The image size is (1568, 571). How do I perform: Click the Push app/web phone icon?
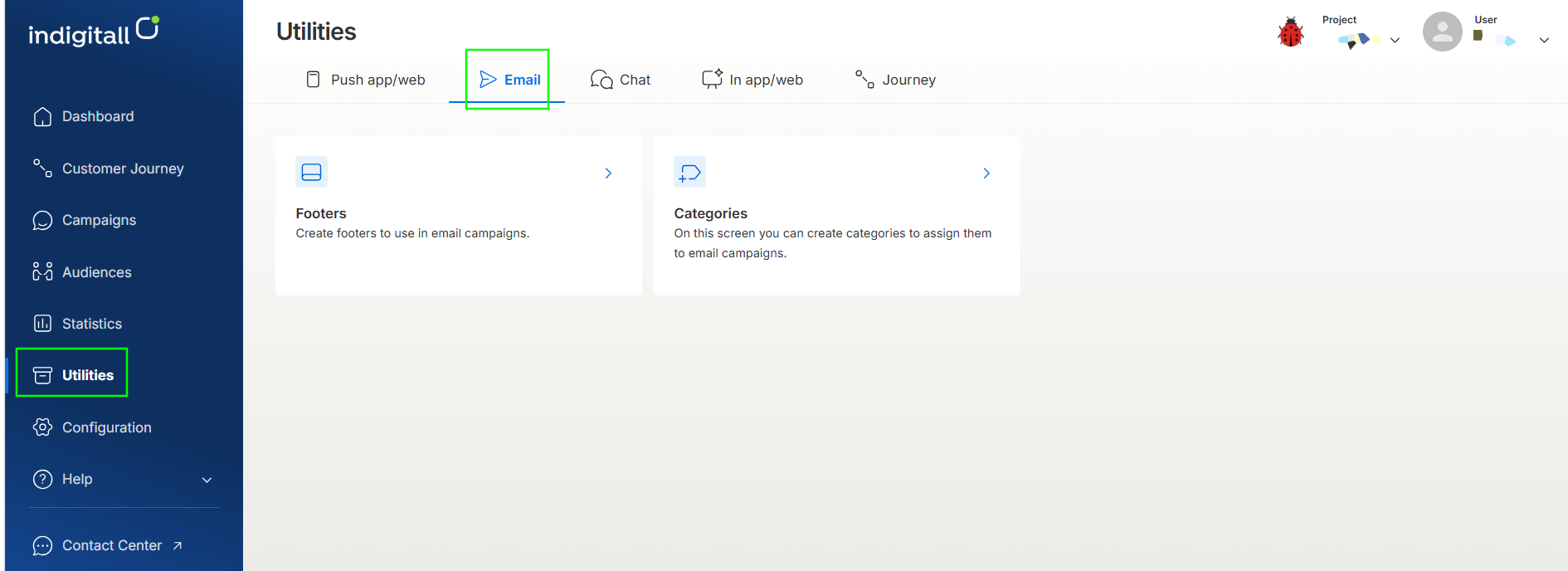click(x=313, y=80)
